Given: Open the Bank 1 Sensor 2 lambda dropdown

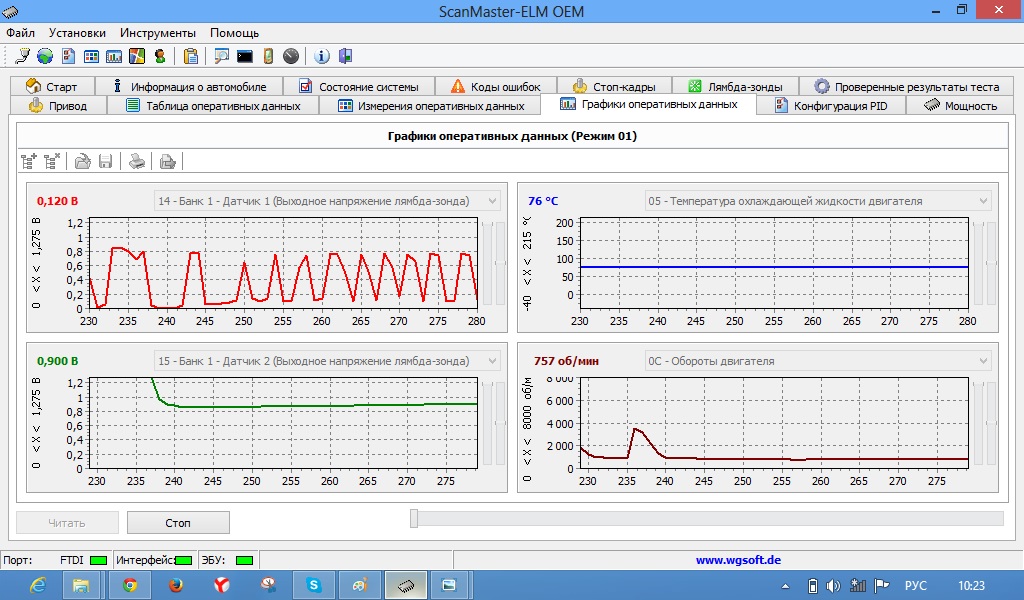Looking at the screenshot, I should 492,361.
